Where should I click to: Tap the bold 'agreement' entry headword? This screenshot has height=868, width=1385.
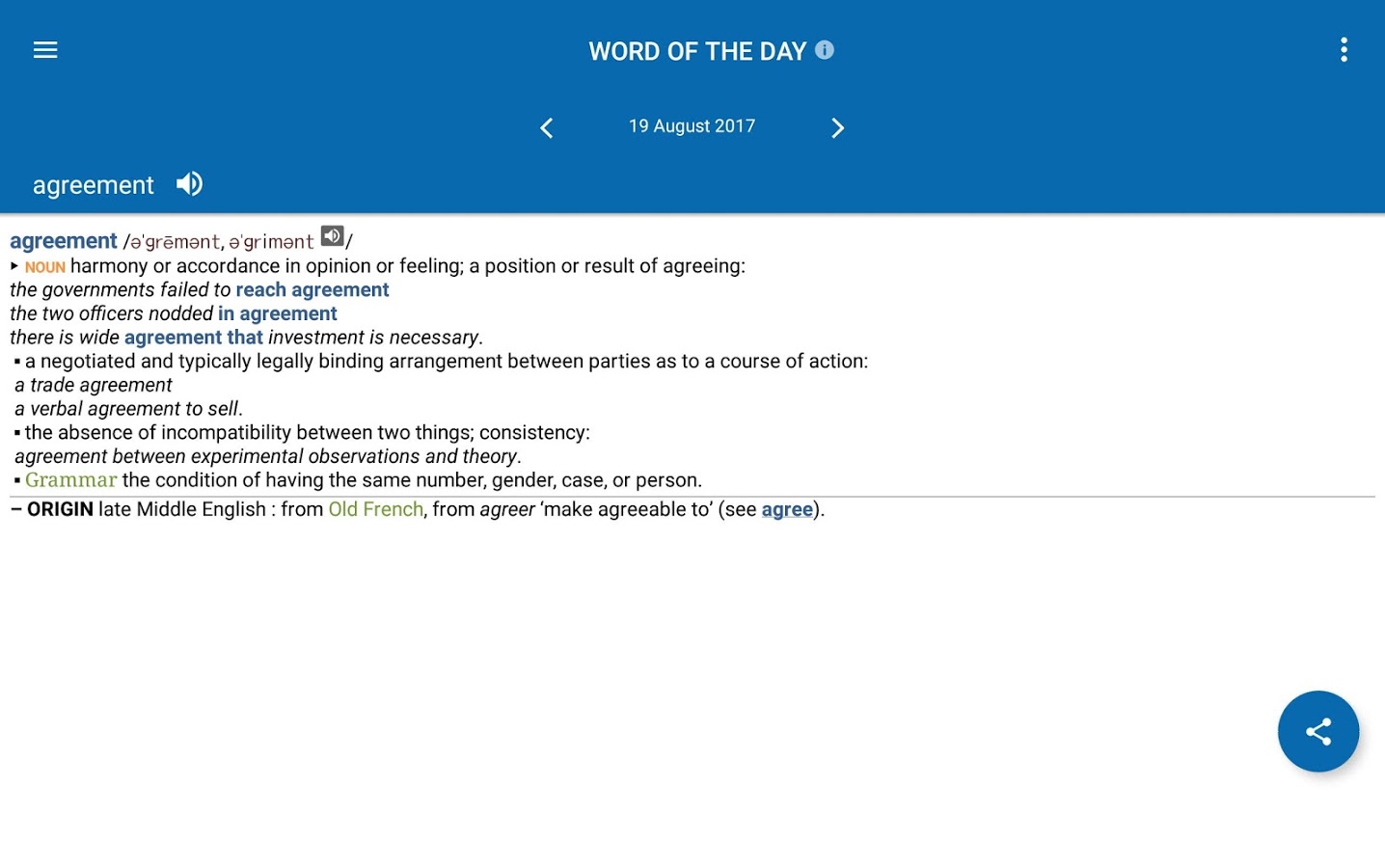pyautogui.click(x=64, y=241)
